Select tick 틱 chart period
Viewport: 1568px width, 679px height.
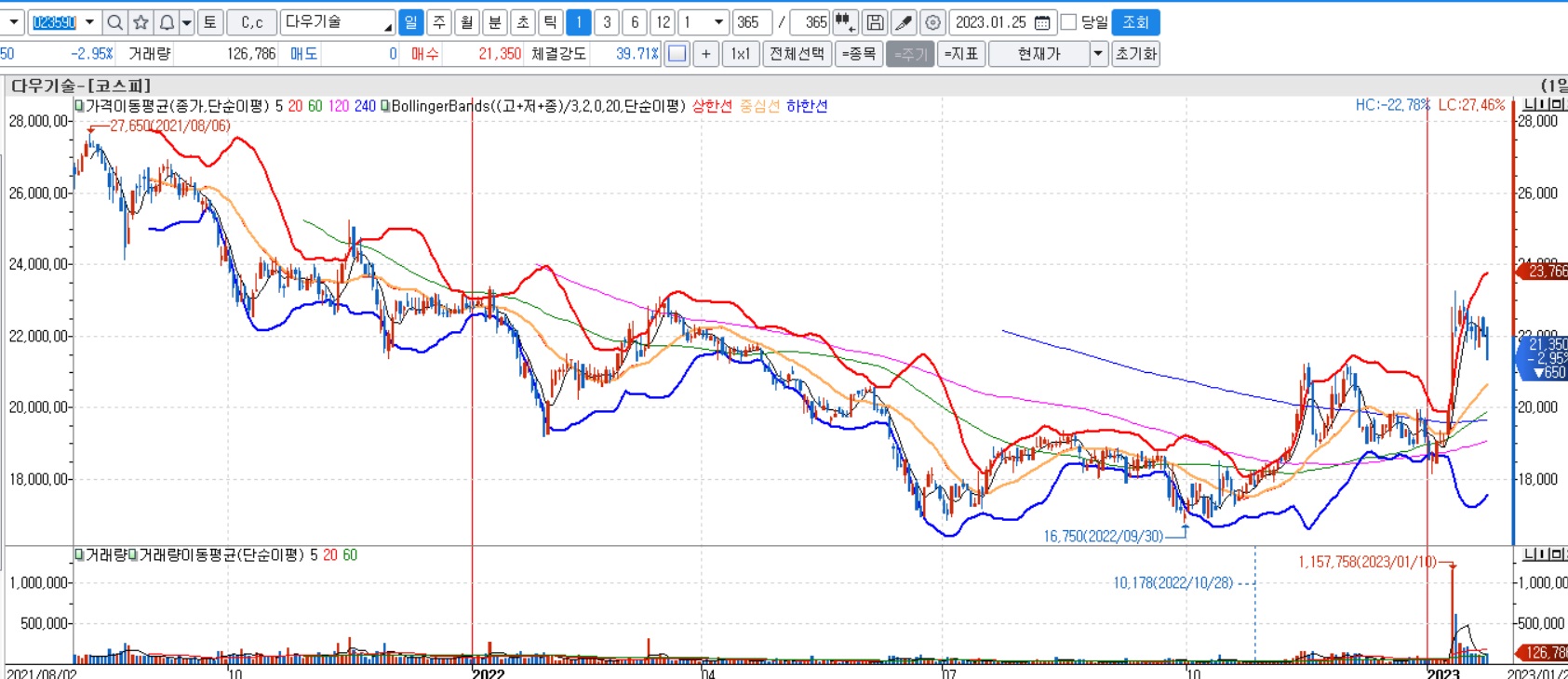click(551, 22)
